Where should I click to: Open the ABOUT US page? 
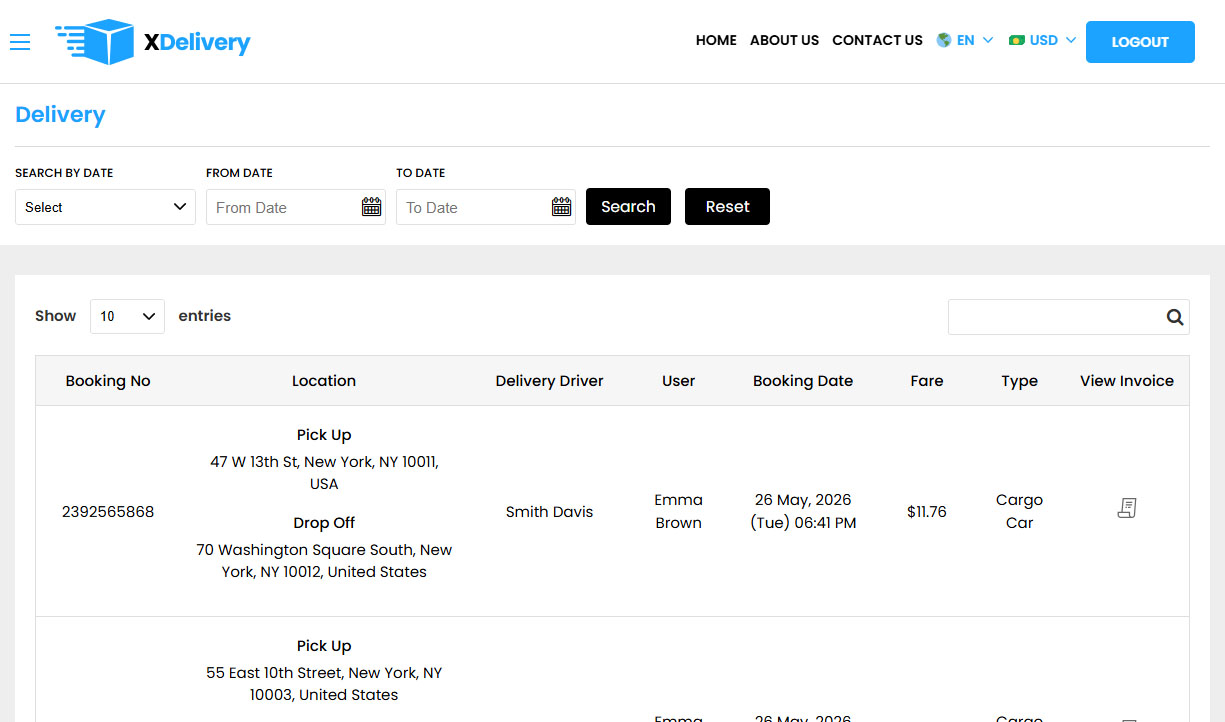click(x=784, y=41)
